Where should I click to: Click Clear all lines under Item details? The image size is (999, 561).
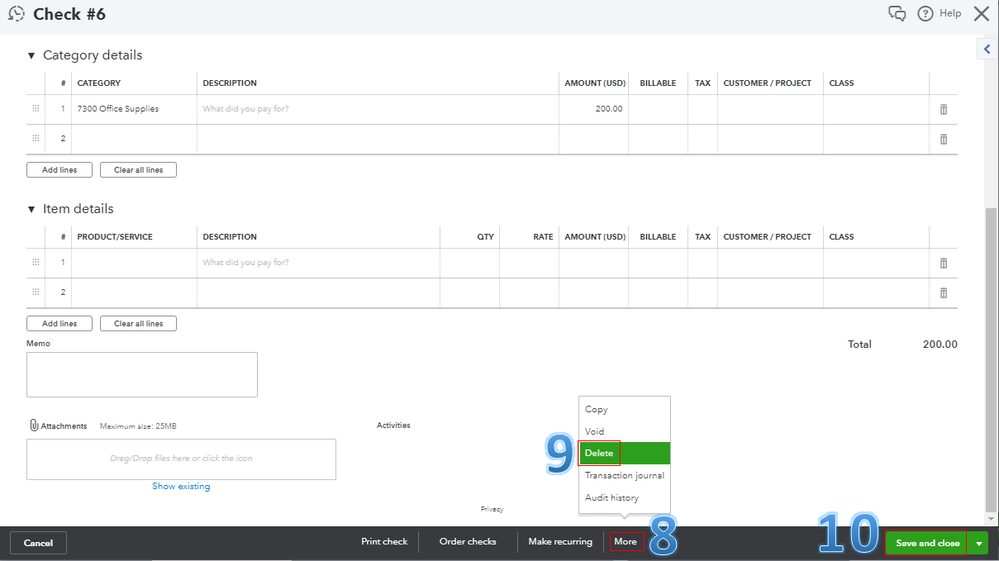coord(138,323)
